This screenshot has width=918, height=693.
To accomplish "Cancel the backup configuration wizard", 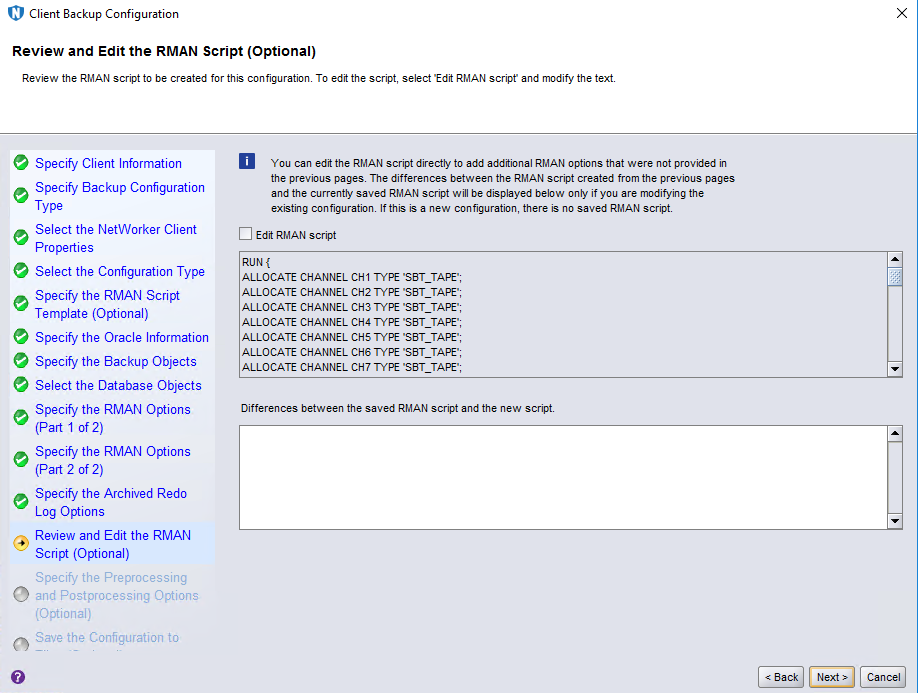I will click(883, 677).
